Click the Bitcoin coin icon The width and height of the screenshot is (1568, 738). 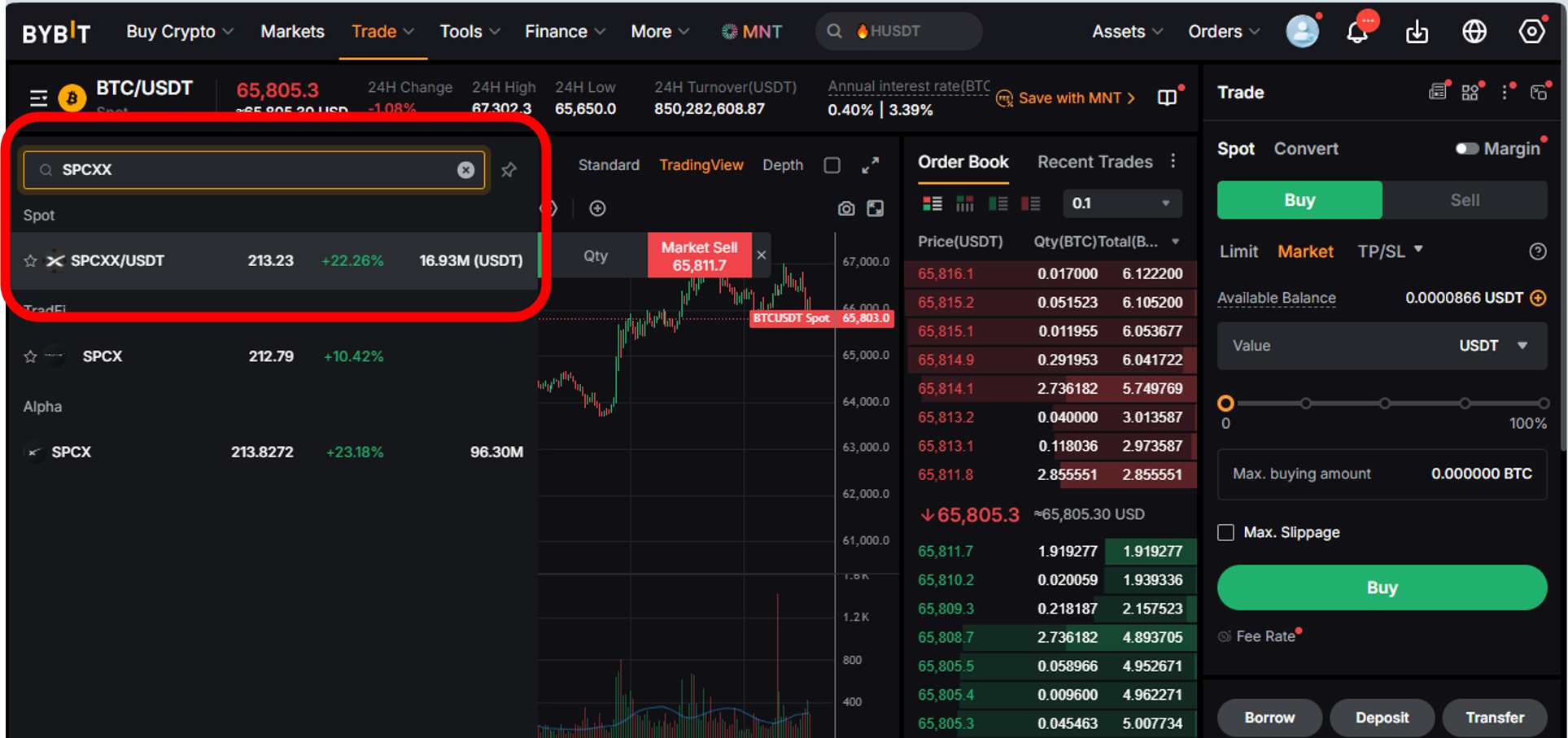pos(72,98)
